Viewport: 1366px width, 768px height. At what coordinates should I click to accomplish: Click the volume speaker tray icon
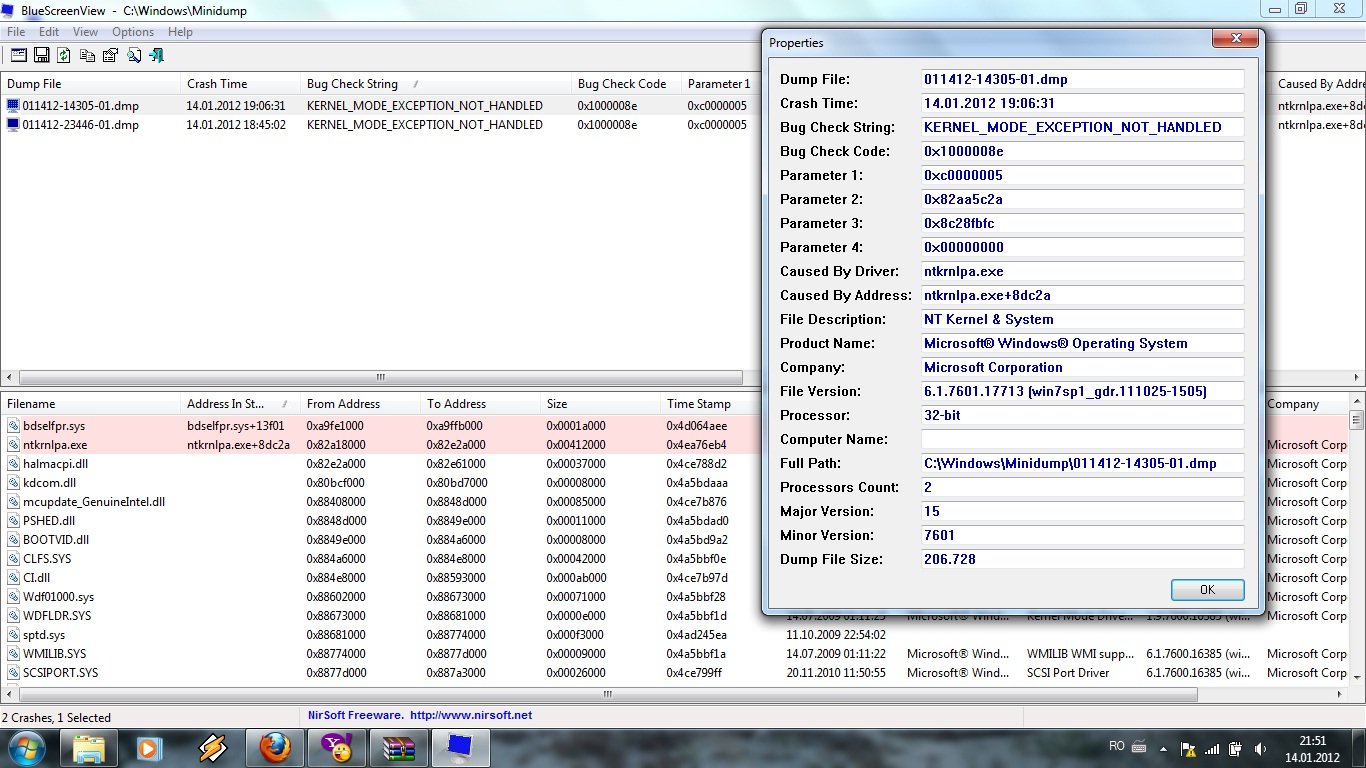pyautogui.click(x=1260, y=748)
